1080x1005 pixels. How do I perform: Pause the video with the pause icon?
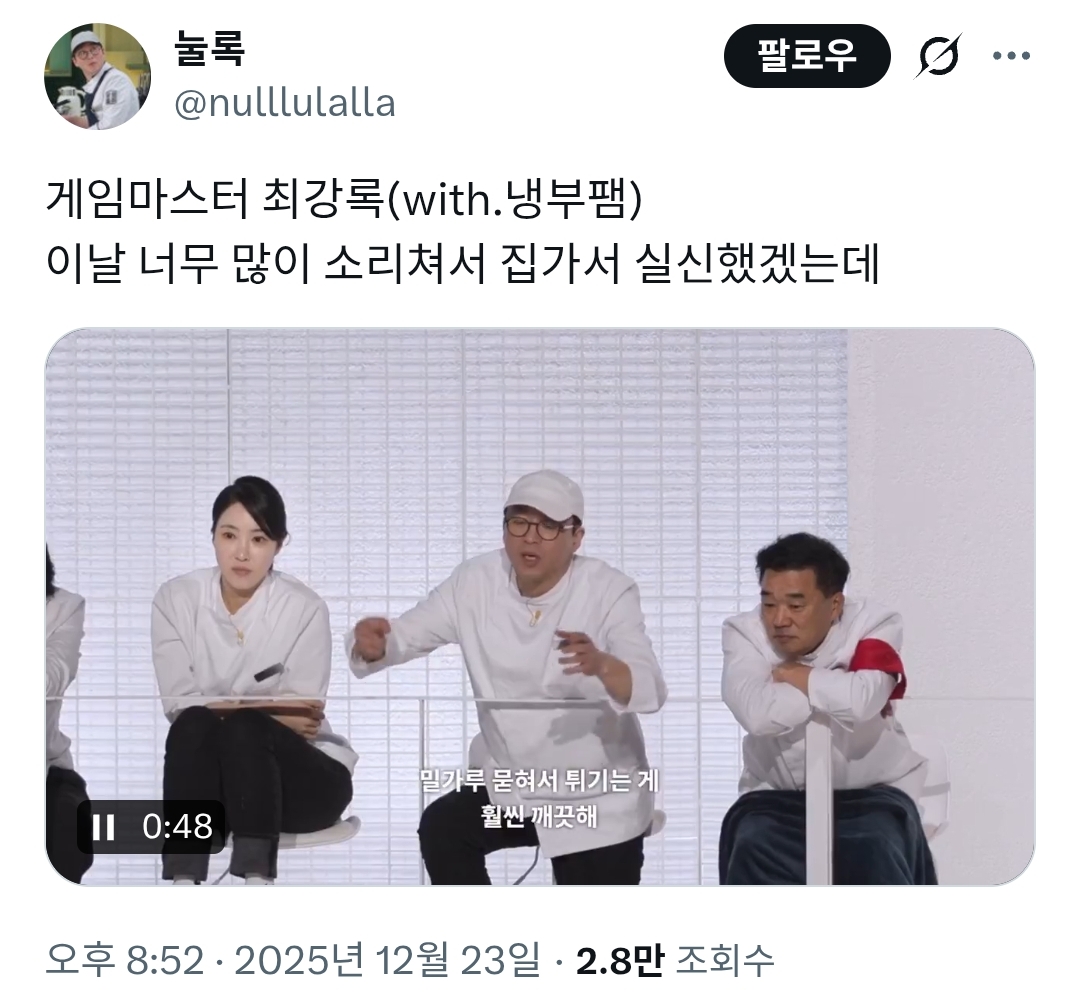(x=104, y=827)
